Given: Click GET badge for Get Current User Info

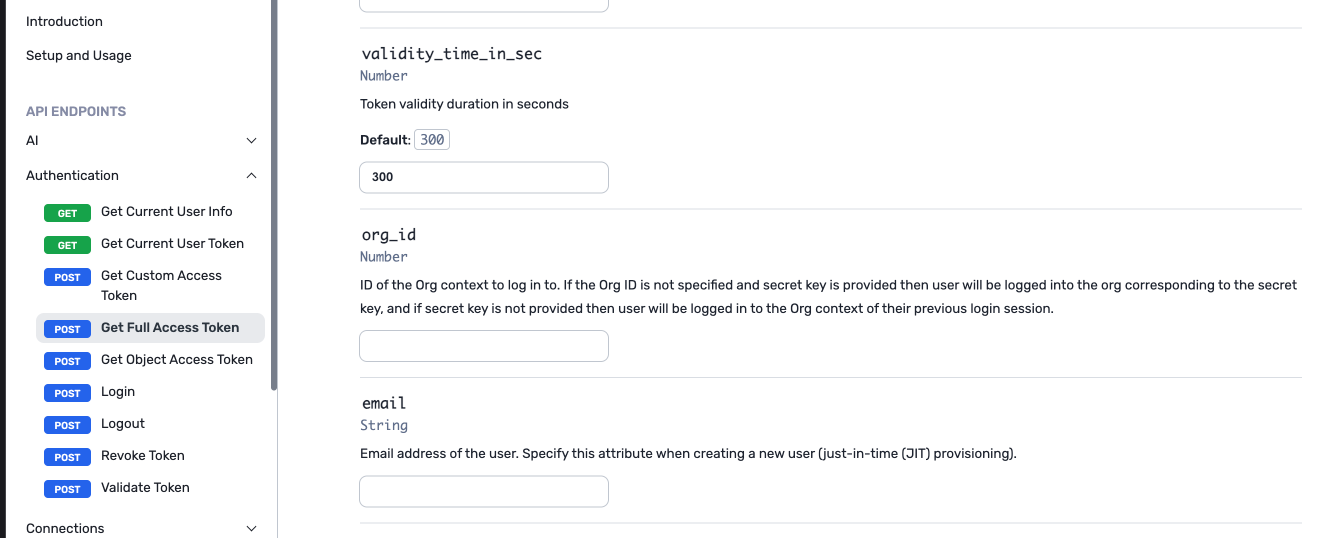Looking at the screenshot, I should pos(67,213).
